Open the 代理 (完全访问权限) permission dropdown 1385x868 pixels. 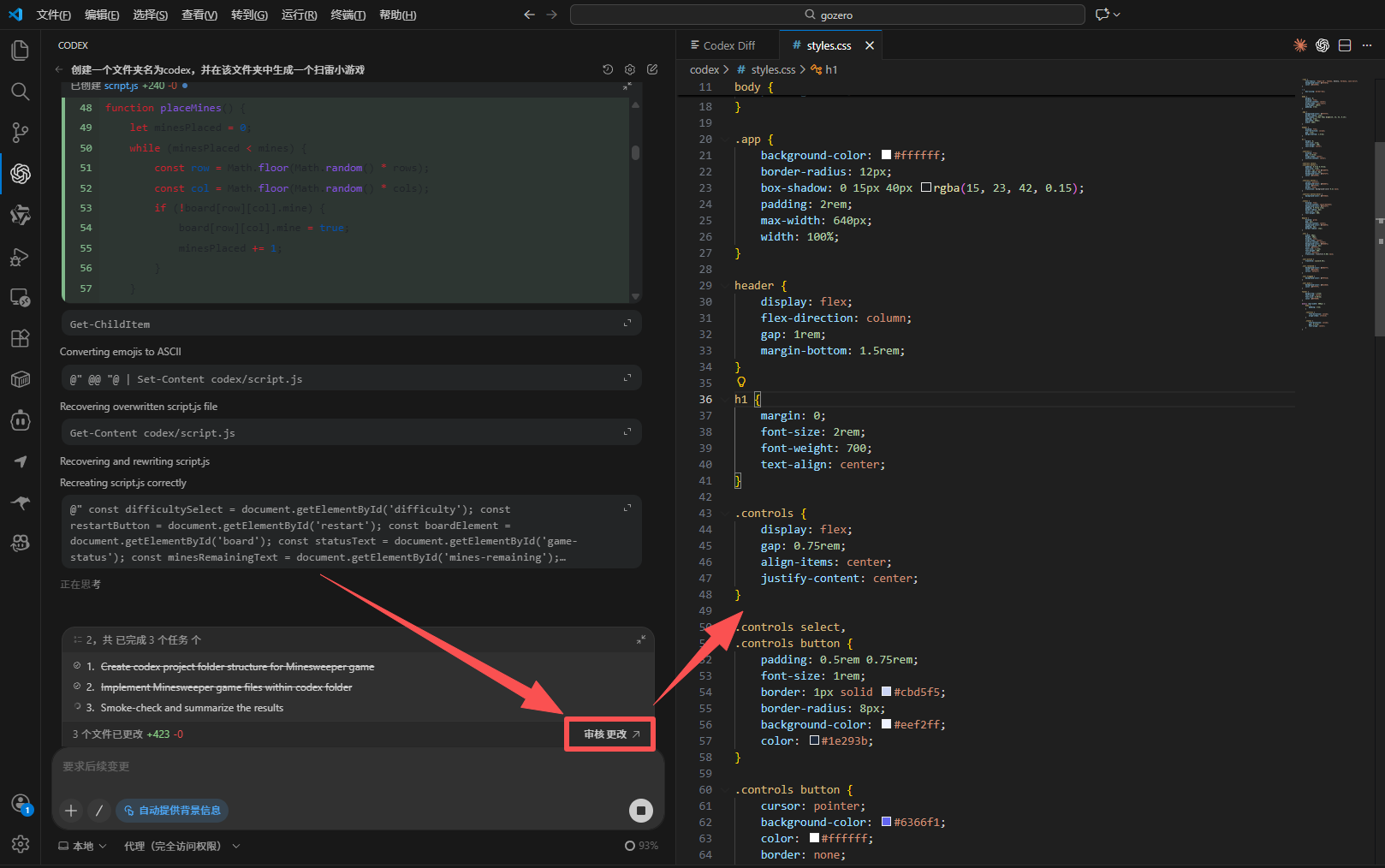[x=181, y=846]
